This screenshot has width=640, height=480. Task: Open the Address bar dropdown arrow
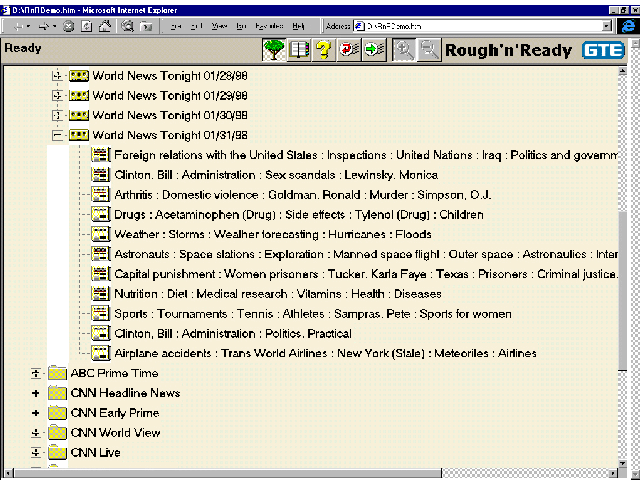(x=608, y=25)
